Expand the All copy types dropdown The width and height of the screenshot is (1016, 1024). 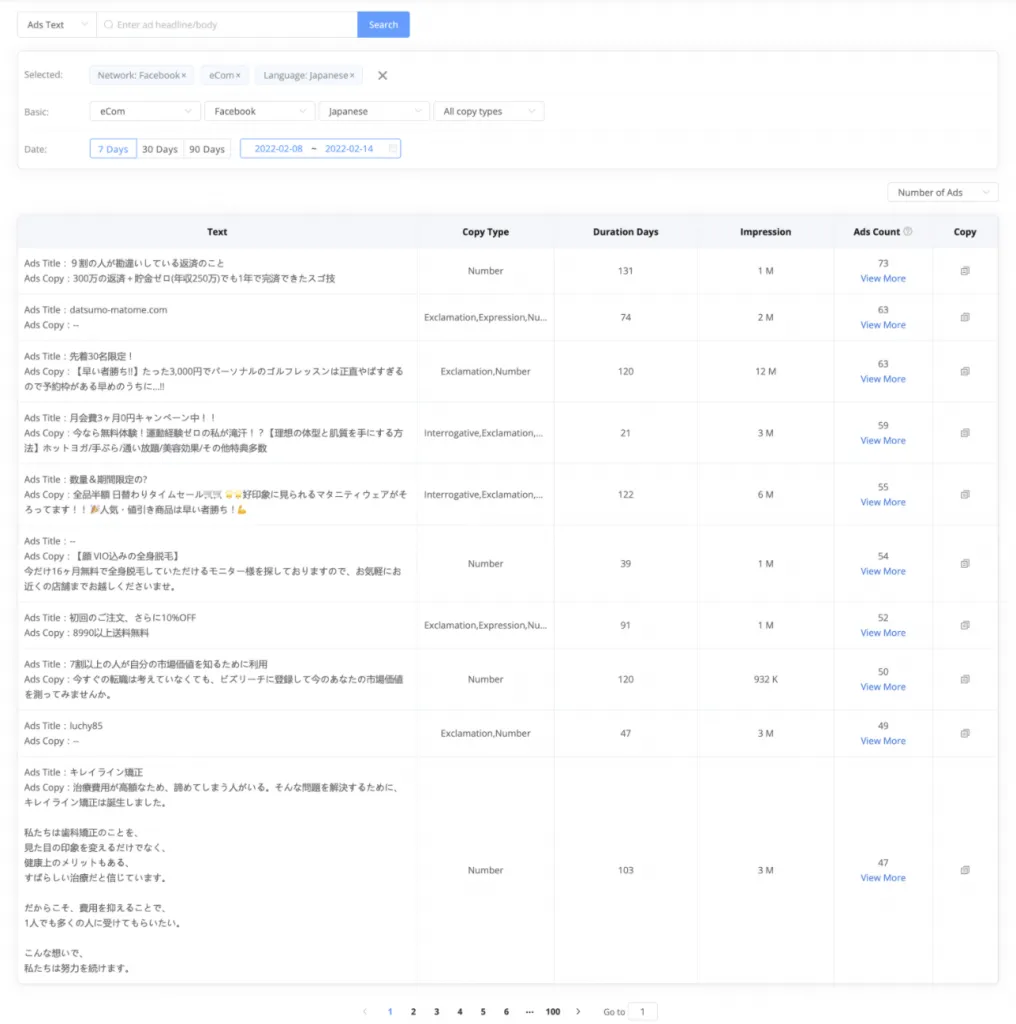[489, 112]
